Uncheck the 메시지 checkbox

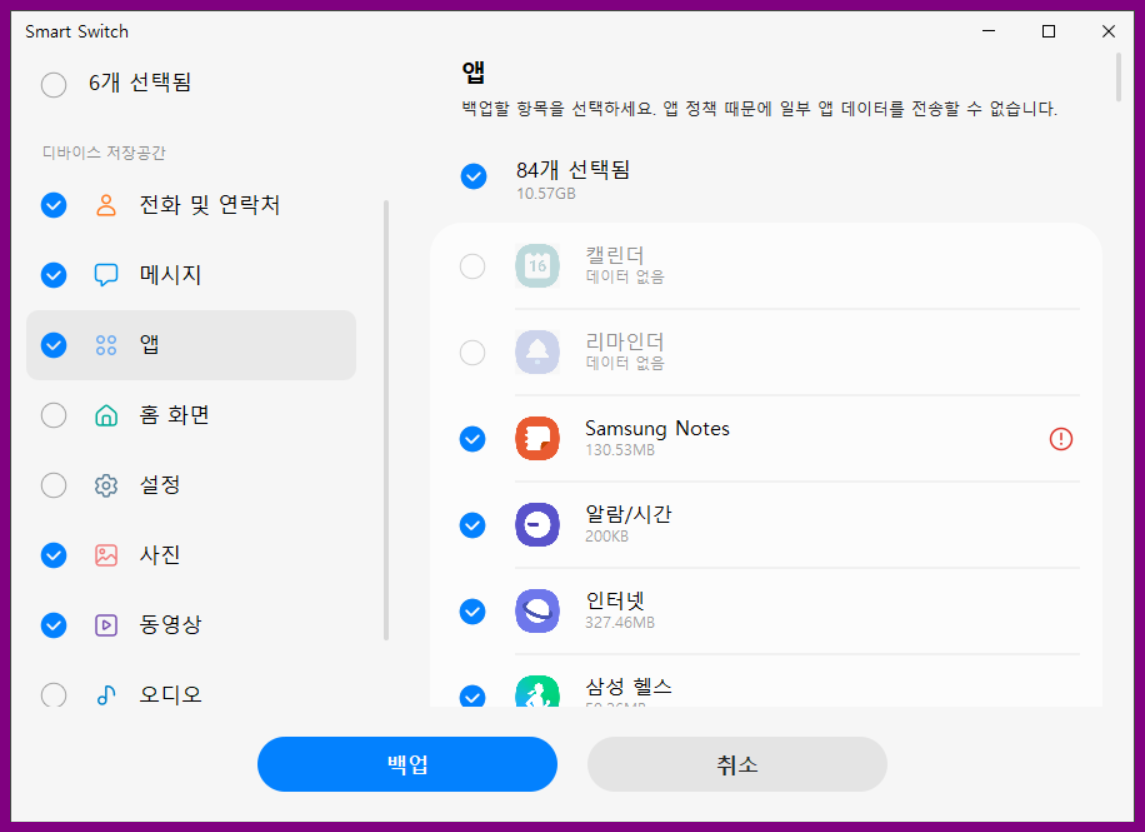[54, 275]
